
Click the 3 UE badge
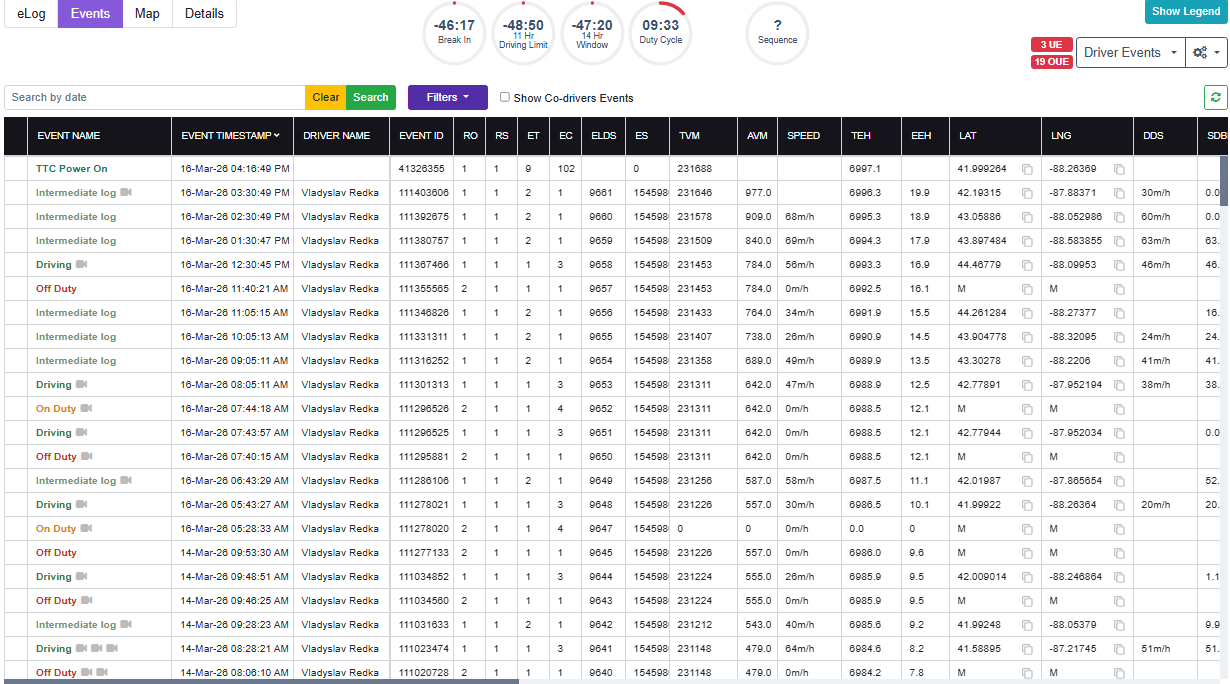1051,45
